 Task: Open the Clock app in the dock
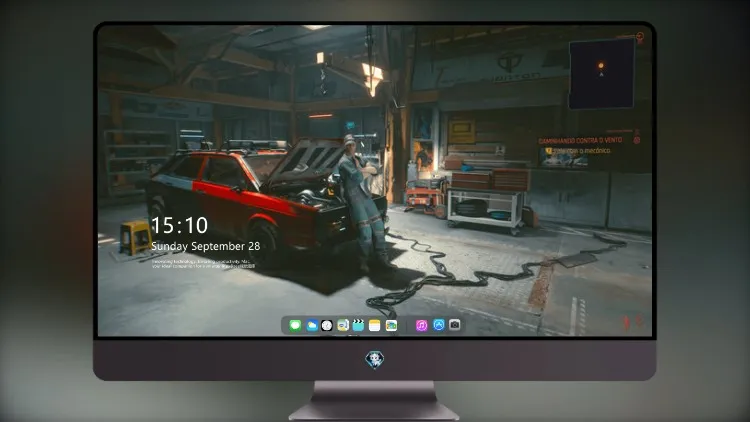pos(327,325)
